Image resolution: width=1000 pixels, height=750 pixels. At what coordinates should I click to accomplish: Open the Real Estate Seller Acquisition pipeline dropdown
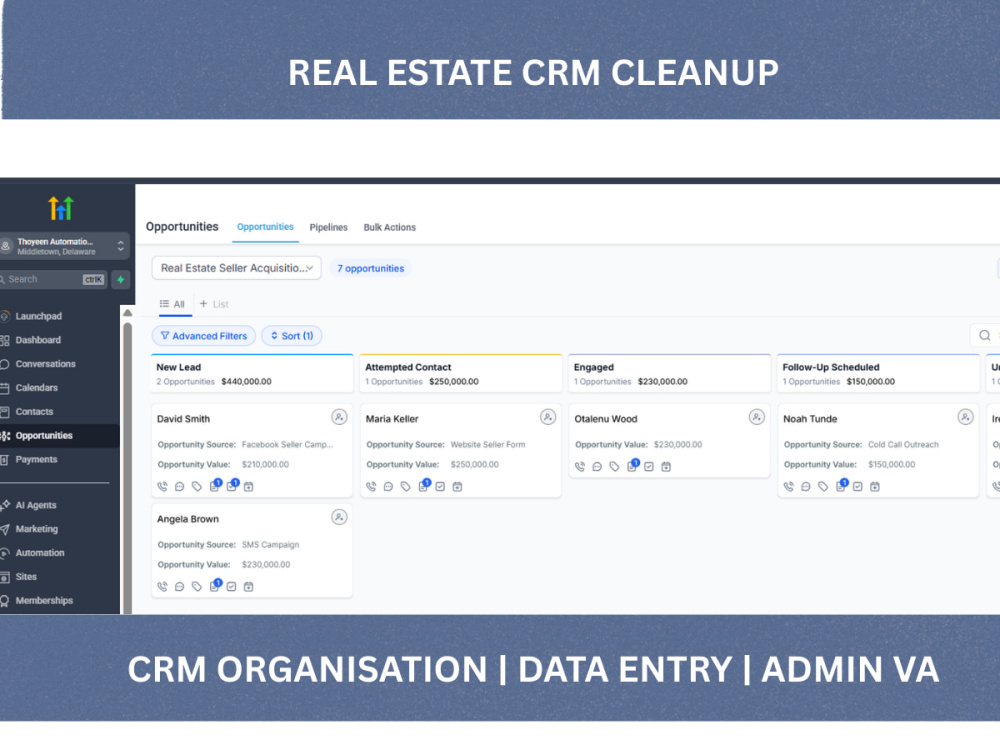(237, 268)
